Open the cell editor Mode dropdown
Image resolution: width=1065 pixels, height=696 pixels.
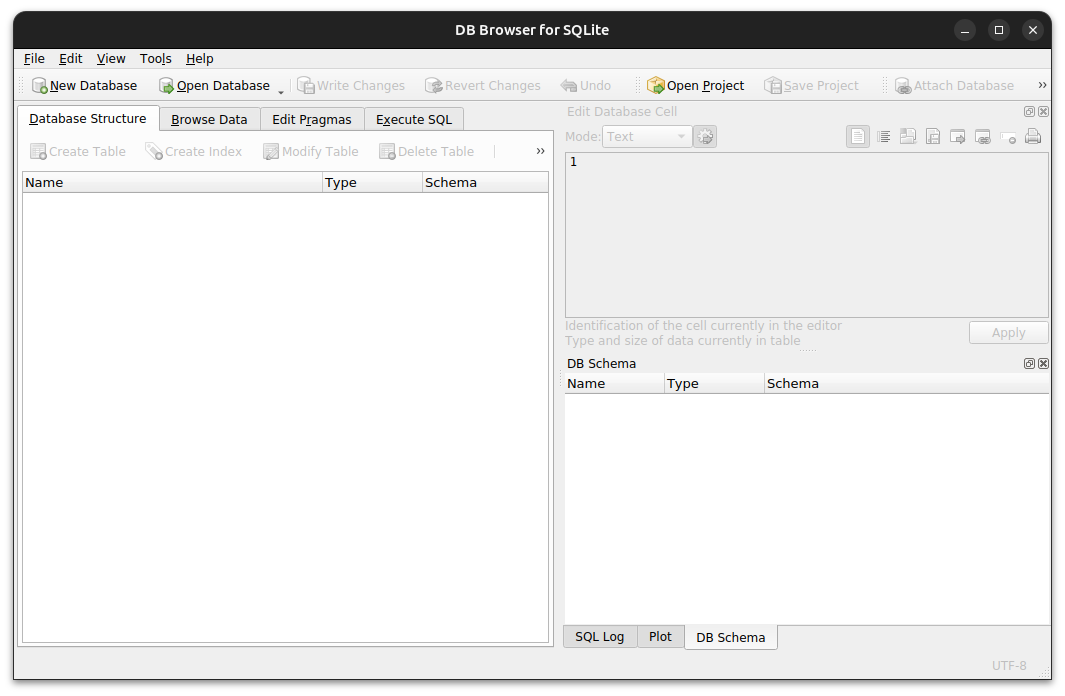click(646, 136)
